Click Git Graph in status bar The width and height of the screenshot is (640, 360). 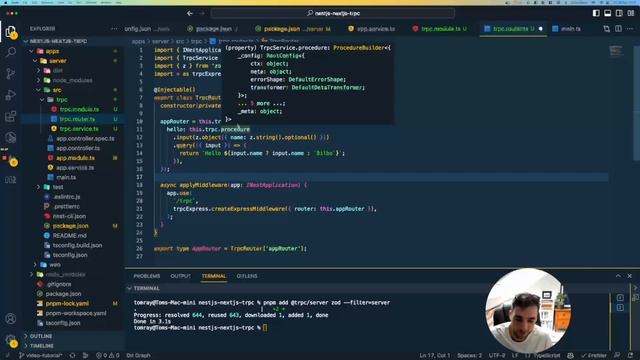138,356
